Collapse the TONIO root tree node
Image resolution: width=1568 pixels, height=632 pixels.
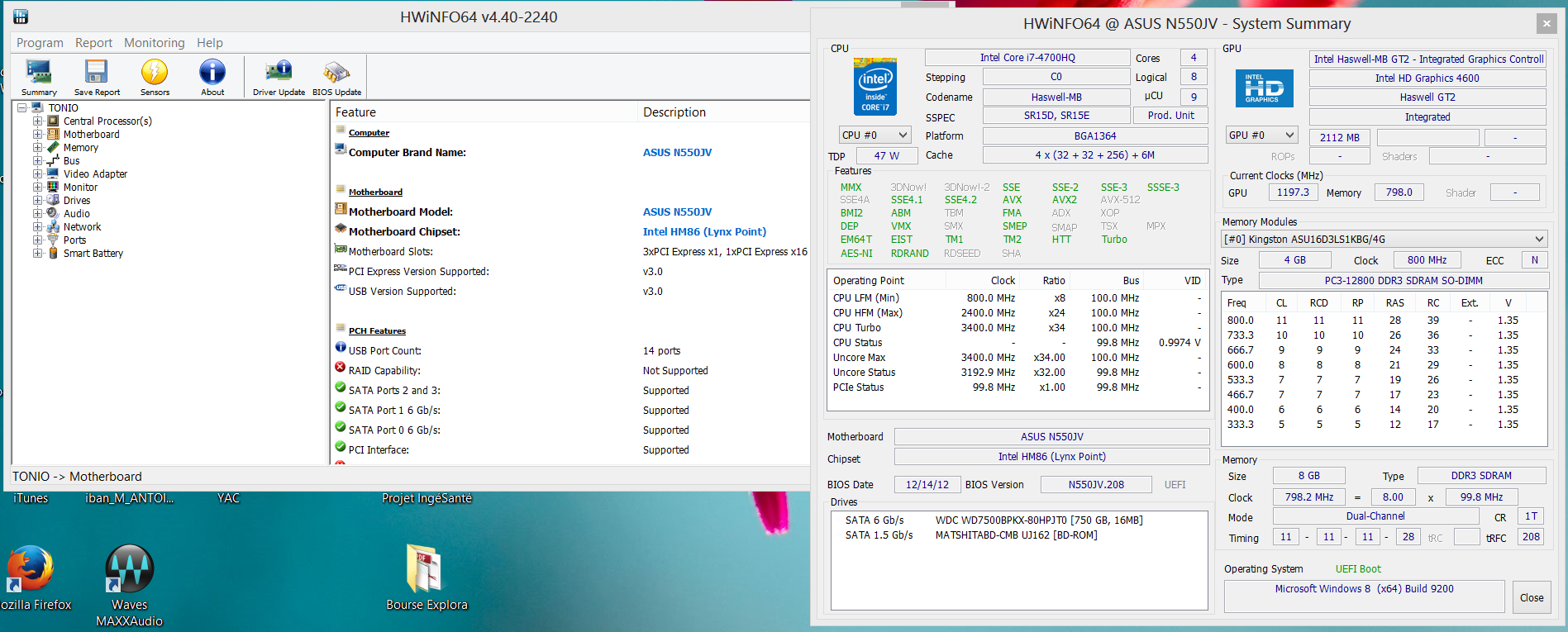(x=22, y=108)
